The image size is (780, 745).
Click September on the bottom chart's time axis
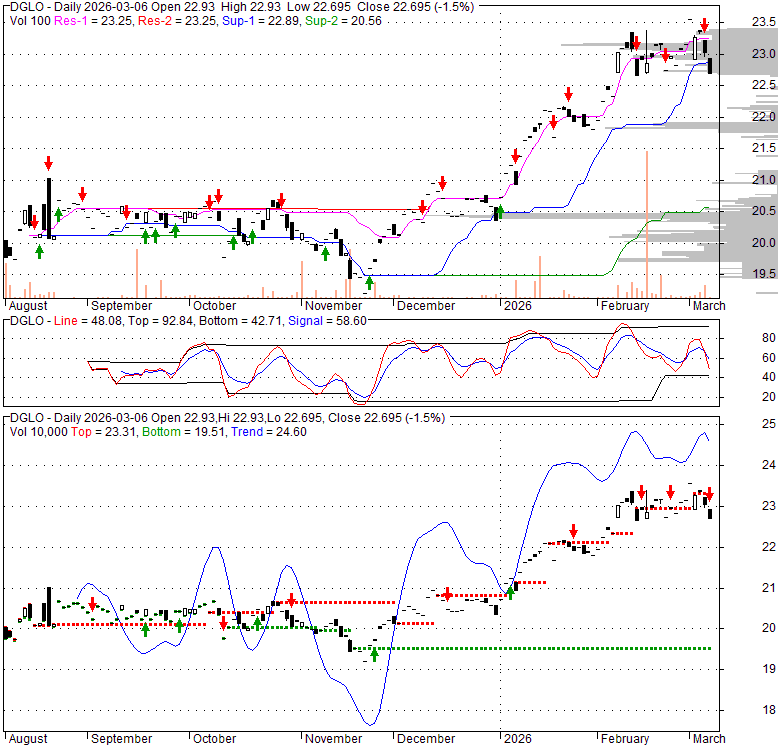click(119, 739)
